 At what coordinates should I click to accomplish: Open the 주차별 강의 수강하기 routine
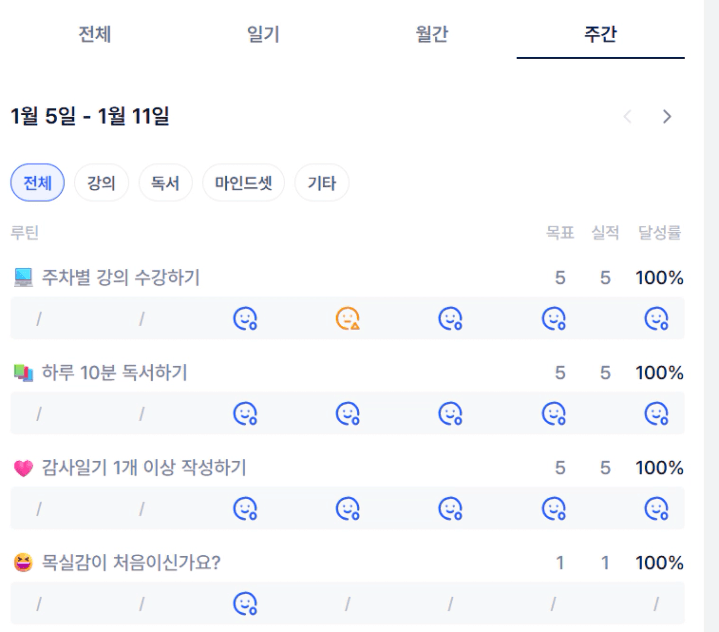(120, 278)
